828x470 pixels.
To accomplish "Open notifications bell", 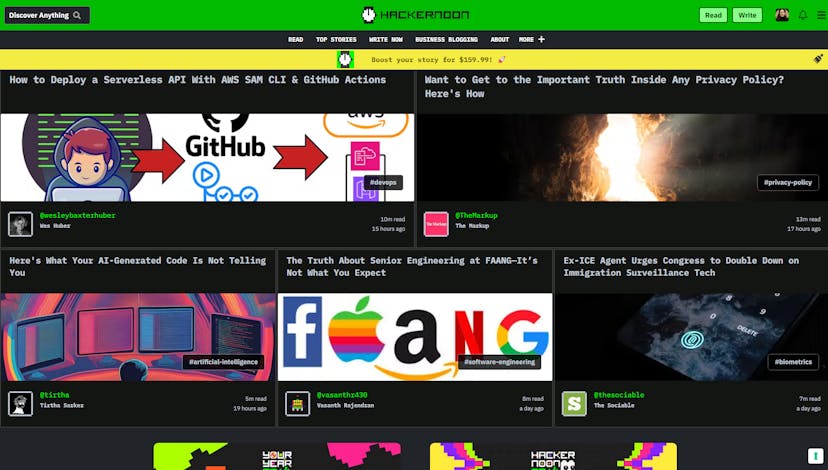I will pos(803,15).
